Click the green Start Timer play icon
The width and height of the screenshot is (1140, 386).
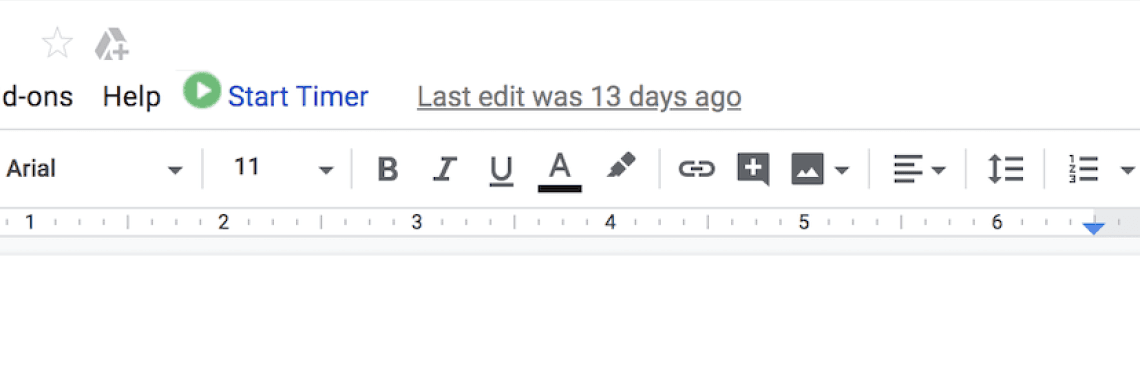click(201, 92)
